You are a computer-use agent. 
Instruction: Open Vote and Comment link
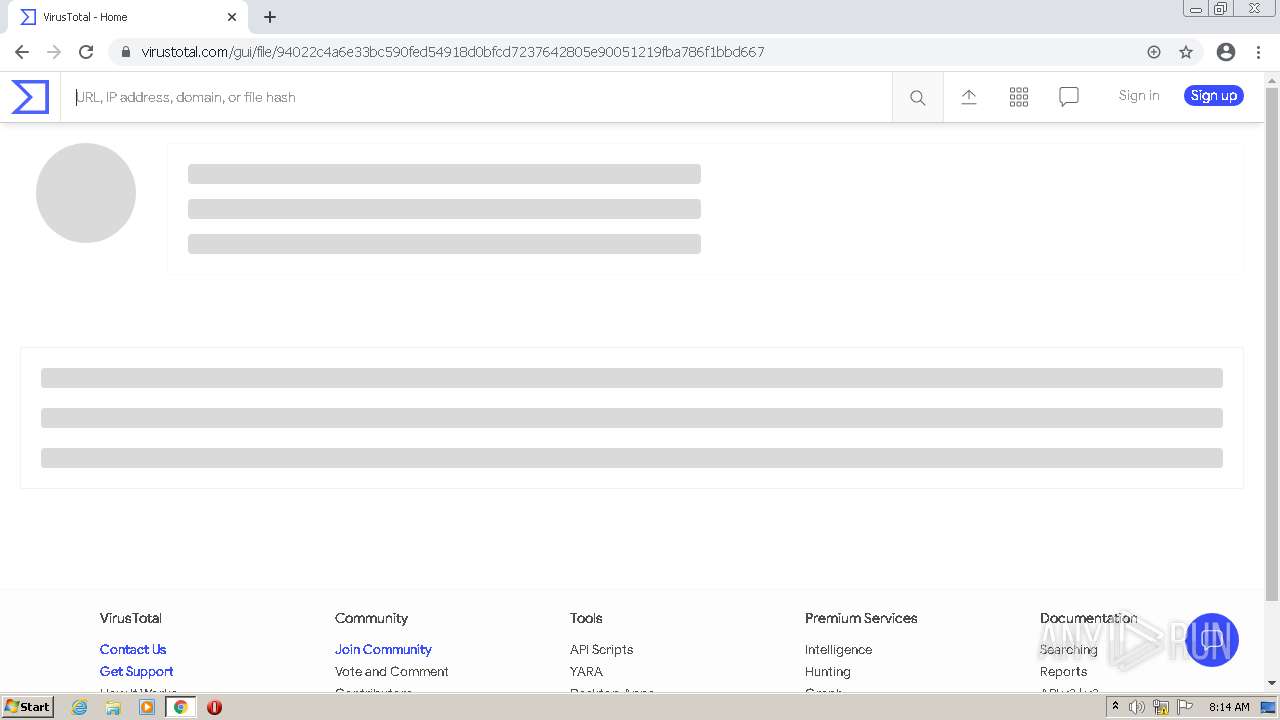point(392,671)
